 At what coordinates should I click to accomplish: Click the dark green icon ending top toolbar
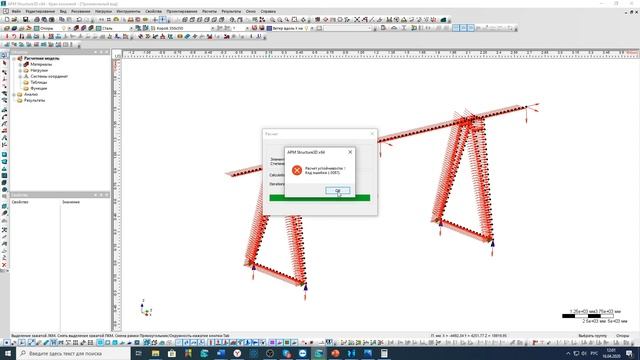pyautogui.click(x=443, y=20)
